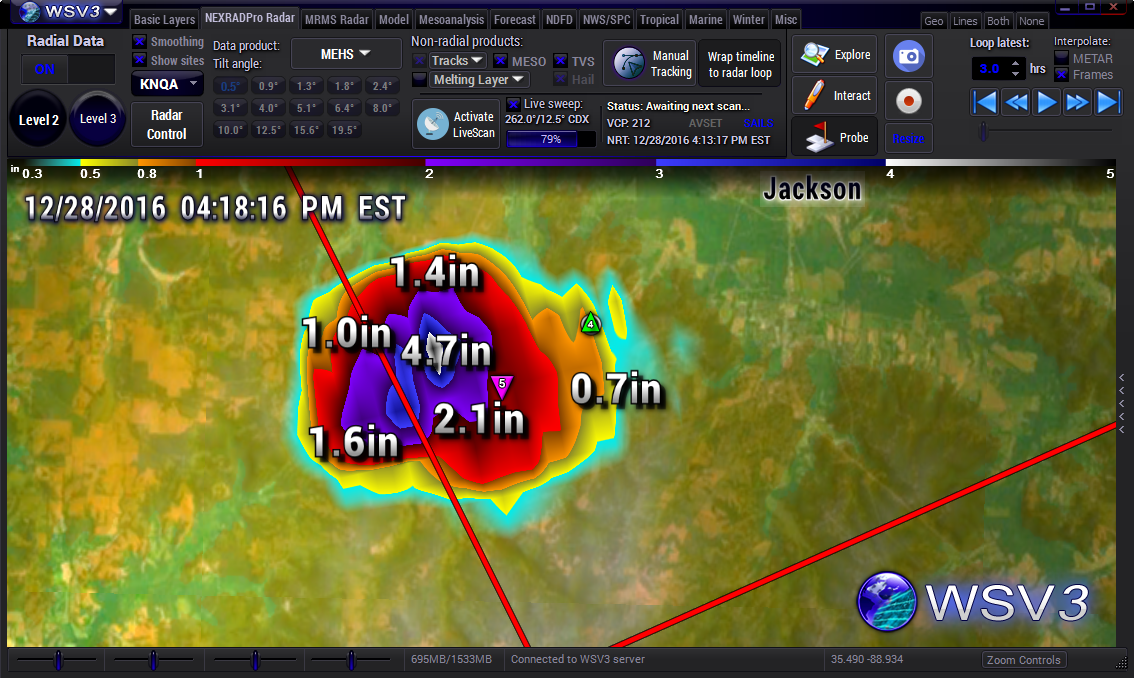Toggle the Smoothing checkbox
The image size is (1134, 678).
tap(140, 41)
